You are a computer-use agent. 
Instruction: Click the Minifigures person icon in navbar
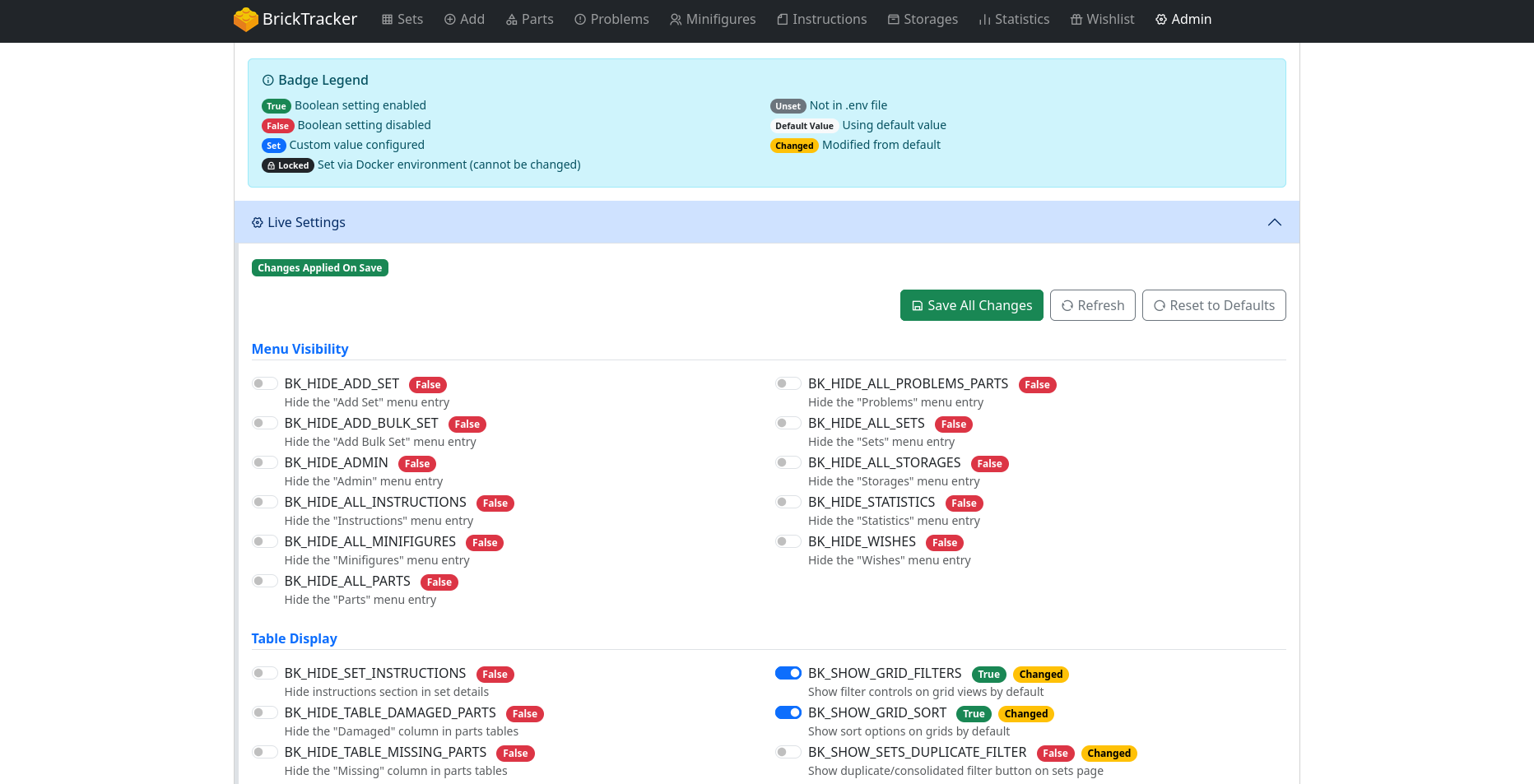coord(676,20)
